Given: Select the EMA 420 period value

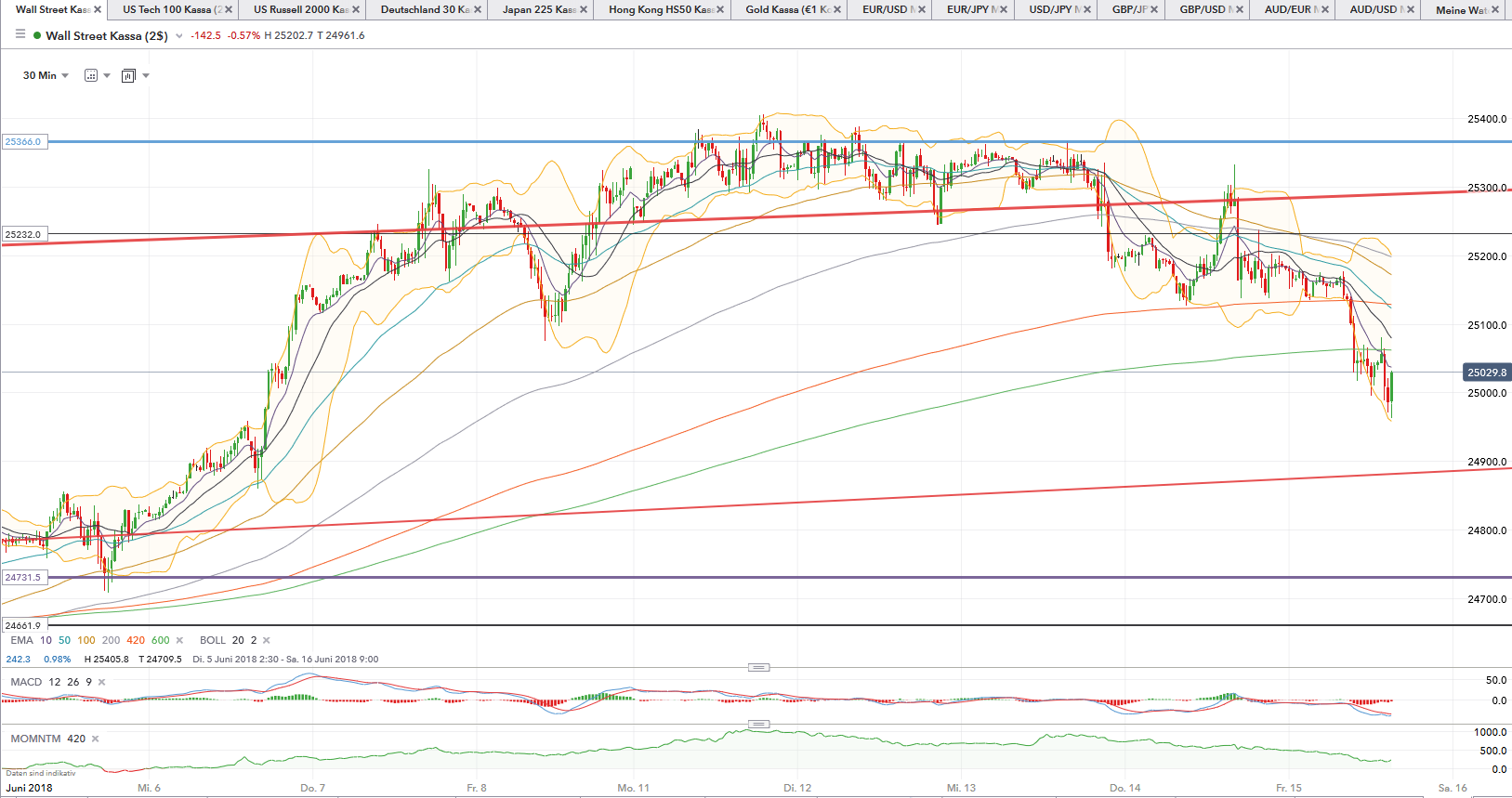Looking at the screenshot, I should 136,640.
